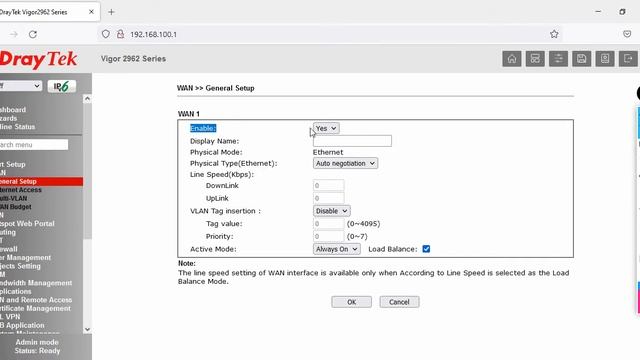Viewport: 640px width, 360px height.
Task: Open Objects Setting in the sidebar
Action: click(x=20, y=266)
